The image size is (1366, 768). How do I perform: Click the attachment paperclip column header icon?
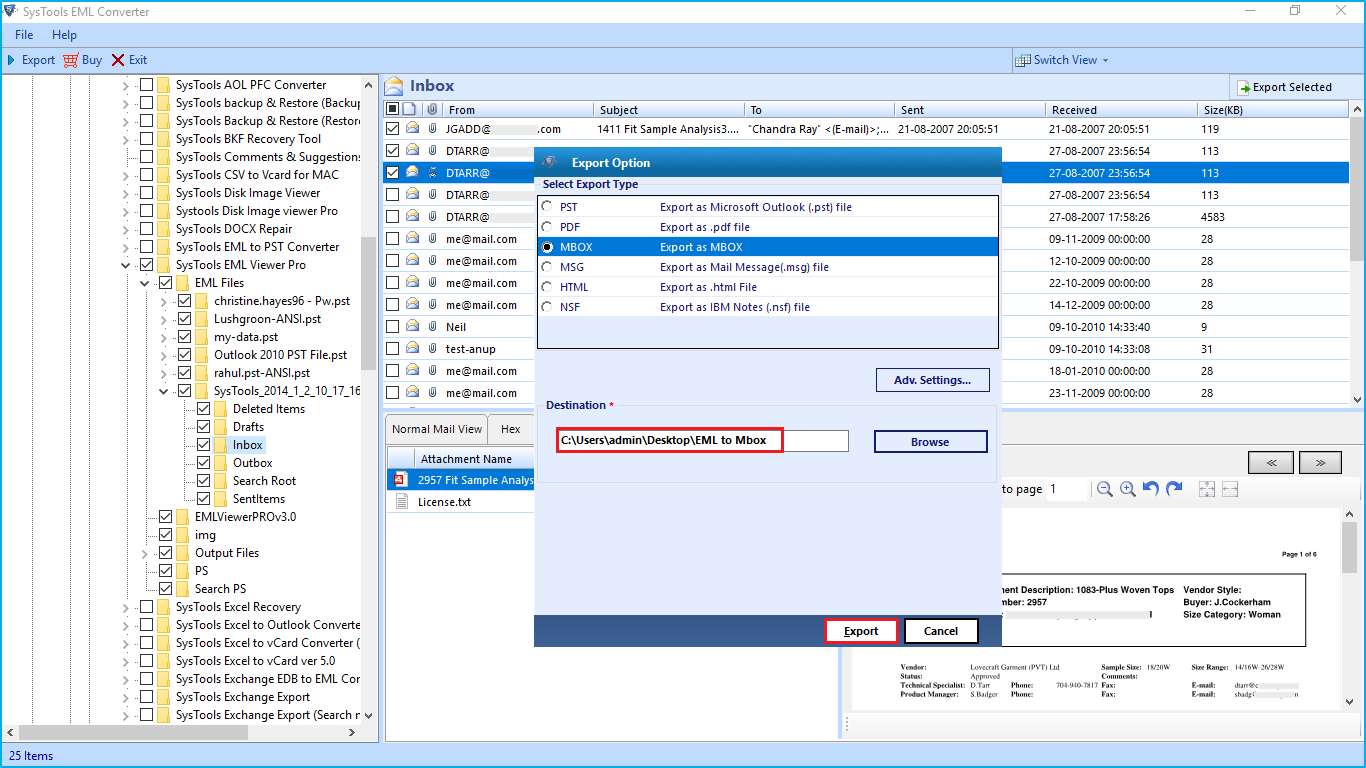point(432,109)
